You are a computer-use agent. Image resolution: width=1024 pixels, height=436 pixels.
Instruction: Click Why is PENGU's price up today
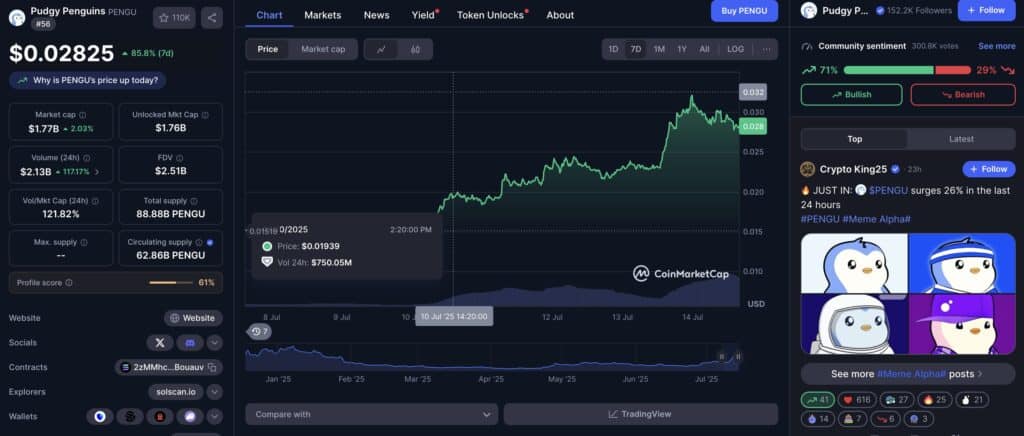(x=88, y=80)
